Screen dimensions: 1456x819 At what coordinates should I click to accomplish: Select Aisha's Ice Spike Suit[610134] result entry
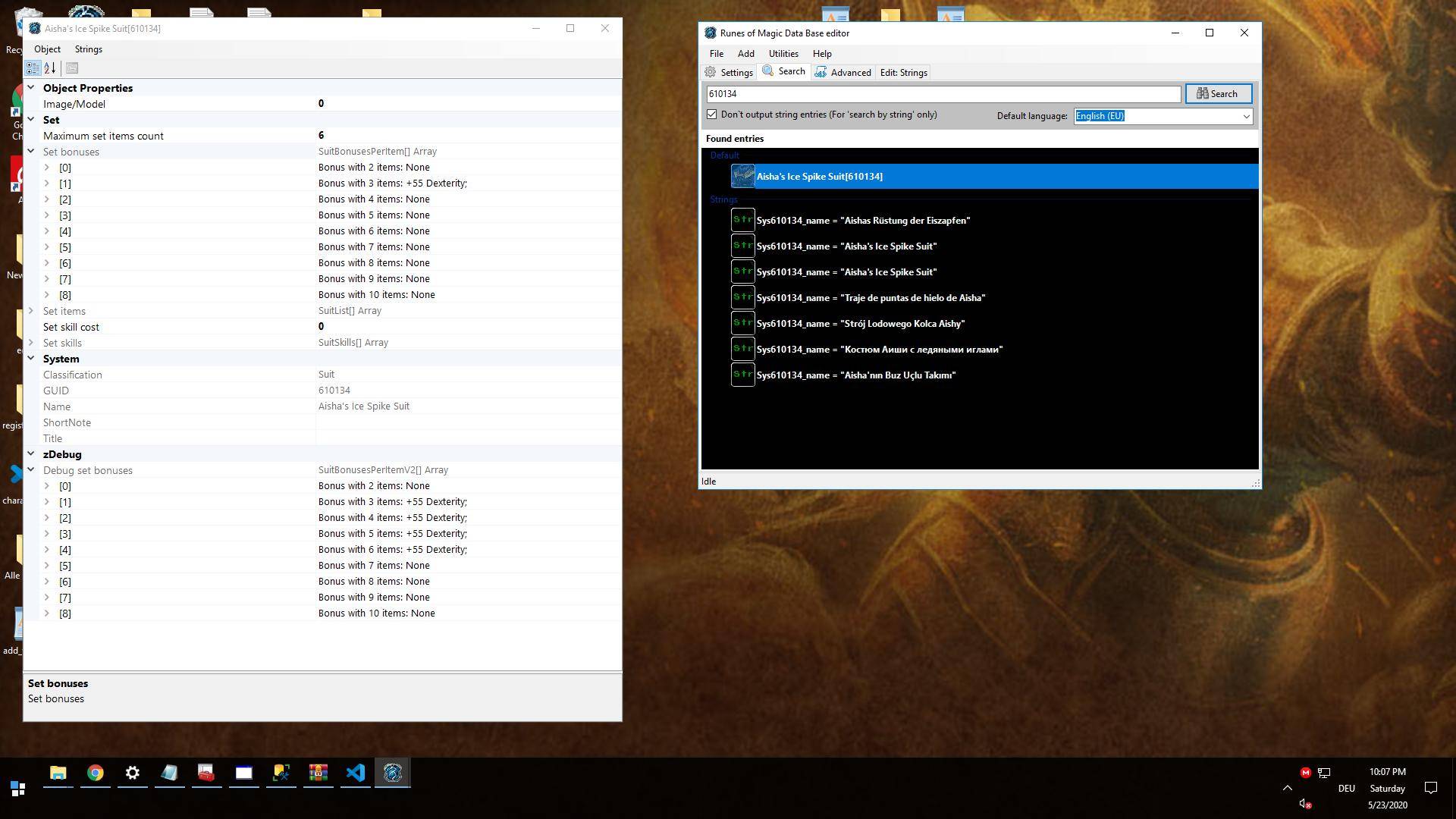click(x=993, y=177)
